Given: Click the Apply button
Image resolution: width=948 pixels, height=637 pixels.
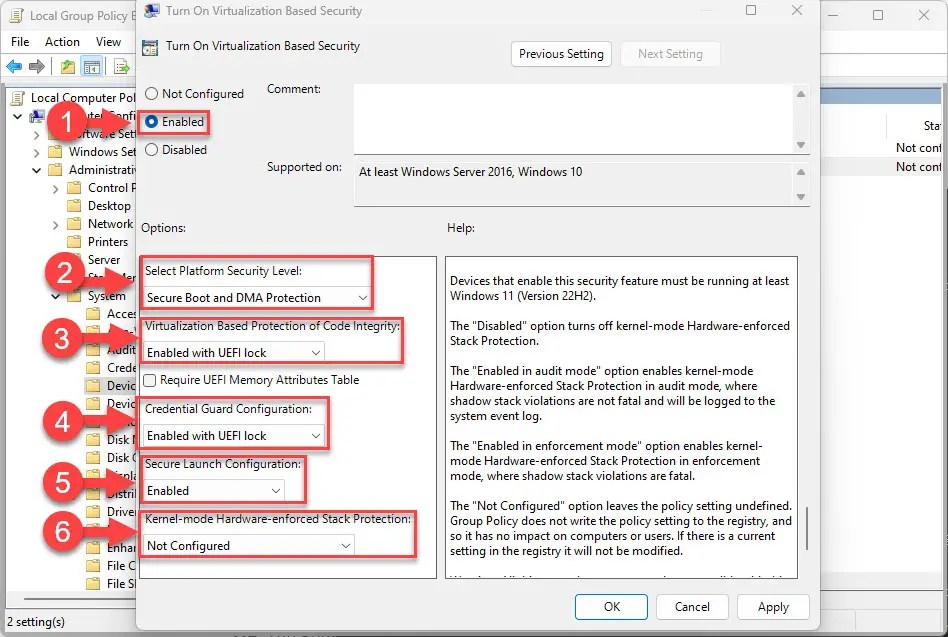Looking at the screenshot, I should pos(773,607).
